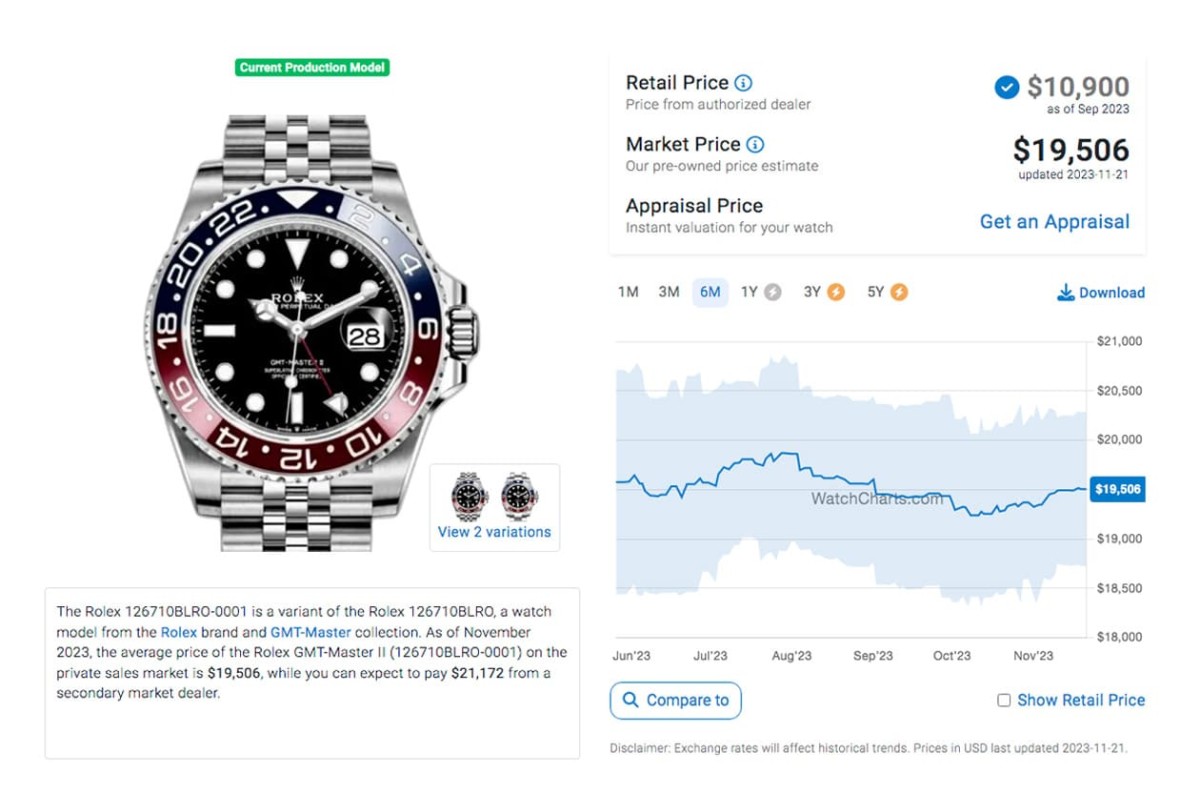Click the View 2 variations link
1200x794 pixels.
pyautogui.click(x=494, y=532)
